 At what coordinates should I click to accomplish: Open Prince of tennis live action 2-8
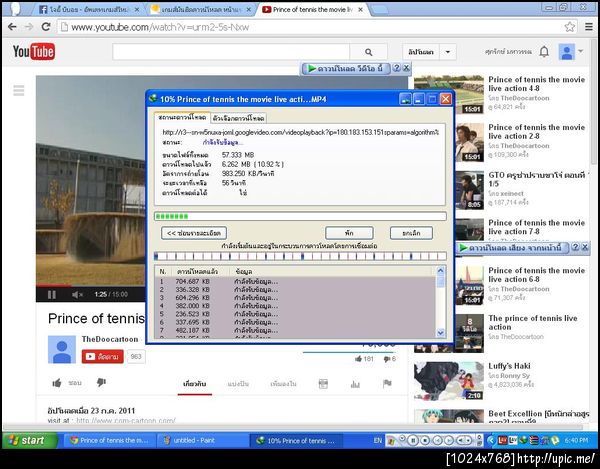[x=536, y=132]
